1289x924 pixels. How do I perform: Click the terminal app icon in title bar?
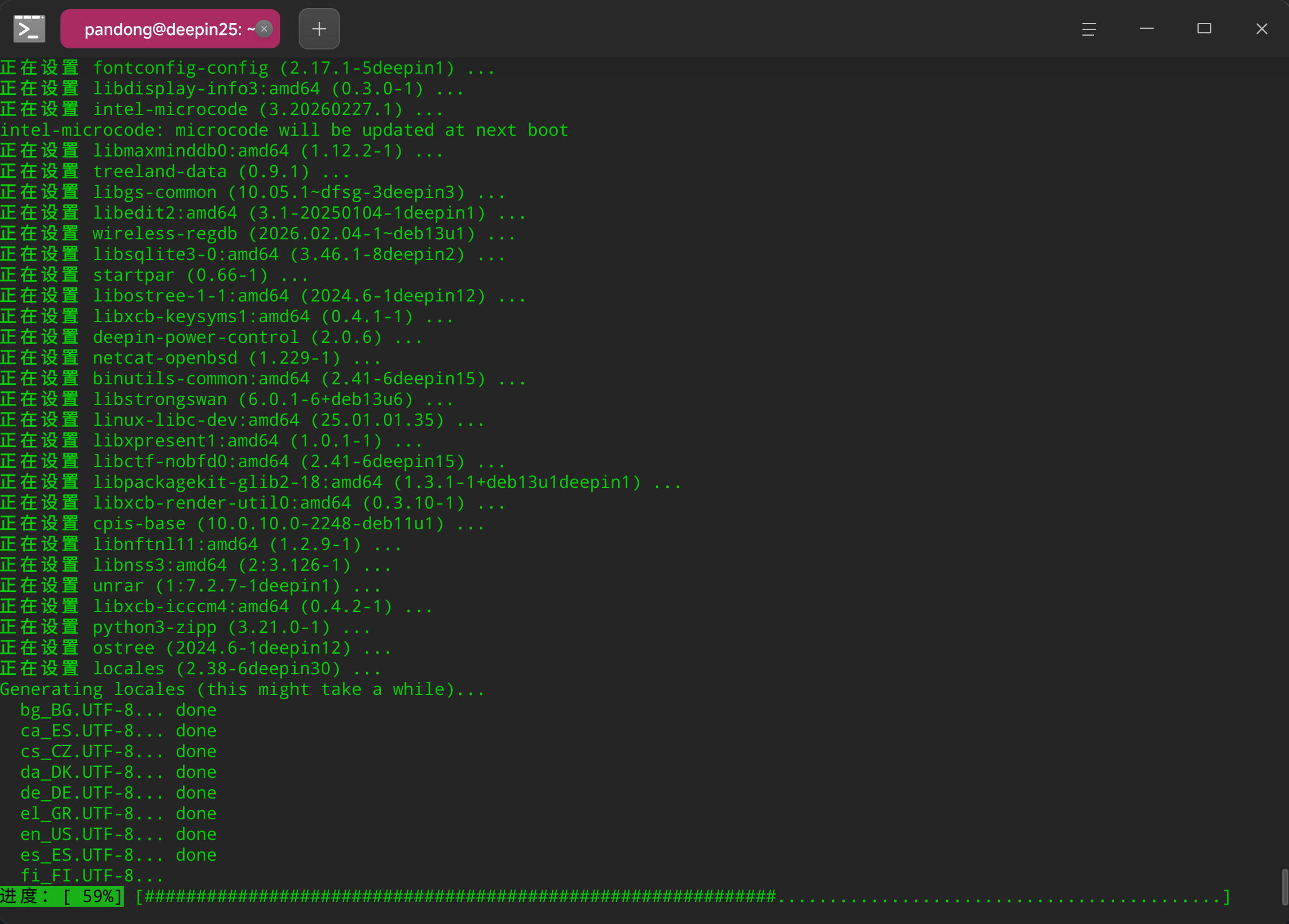click(x=29, y=29)
